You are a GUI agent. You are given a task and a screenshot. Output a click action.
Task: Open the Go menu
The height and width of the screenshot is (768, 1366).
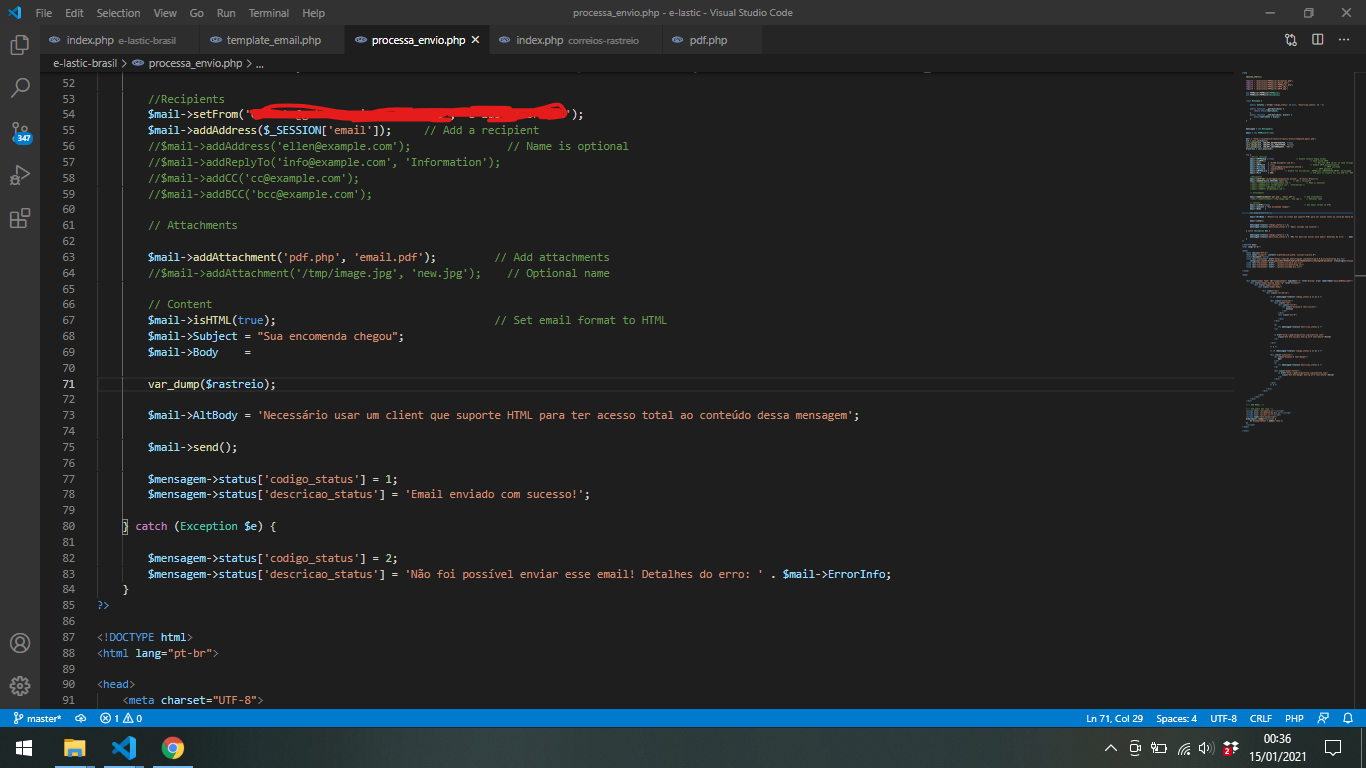click(x=197, y=13)
